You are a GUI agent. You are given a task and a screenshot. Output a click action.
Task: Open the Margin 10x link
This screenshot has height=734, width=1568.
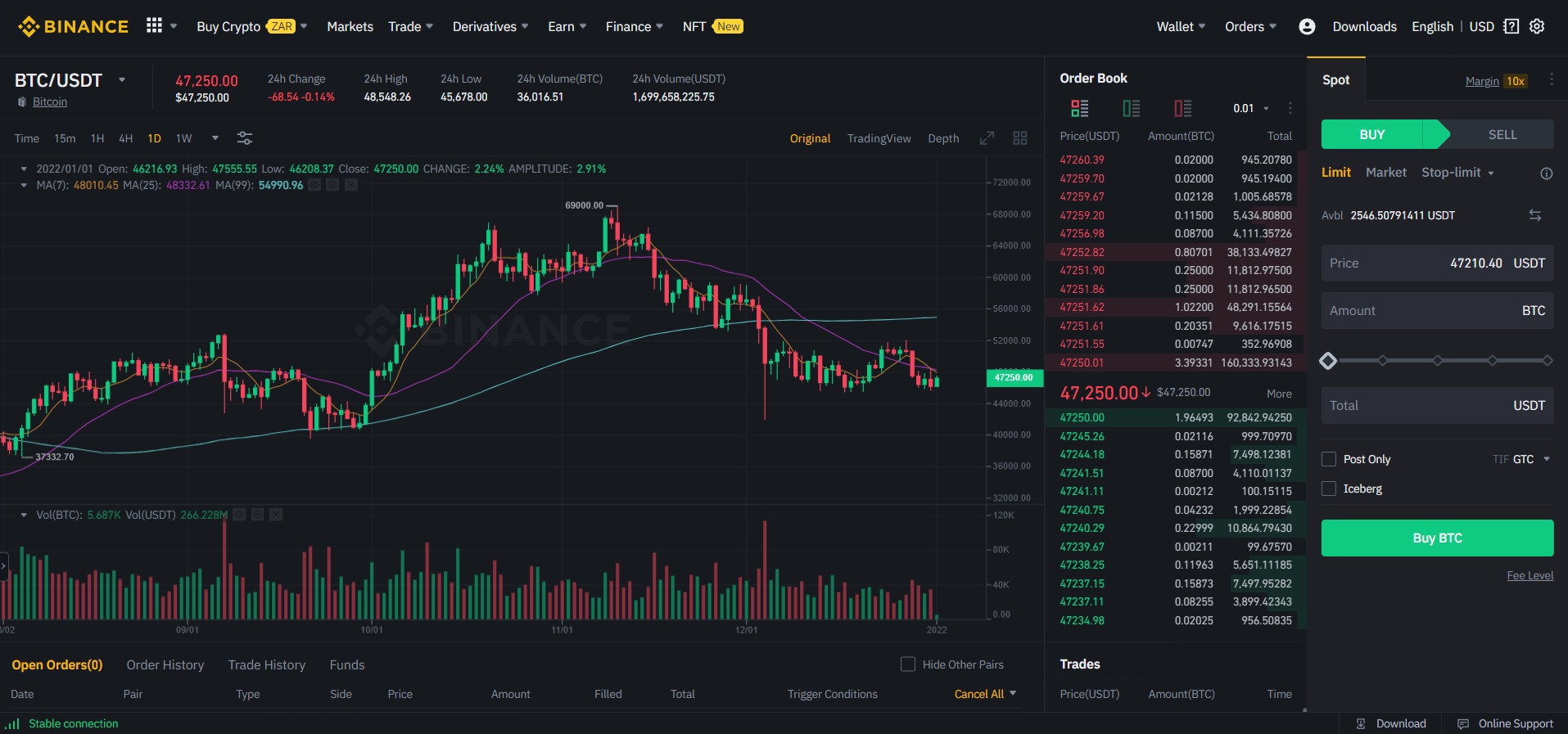coord(1496,81)
